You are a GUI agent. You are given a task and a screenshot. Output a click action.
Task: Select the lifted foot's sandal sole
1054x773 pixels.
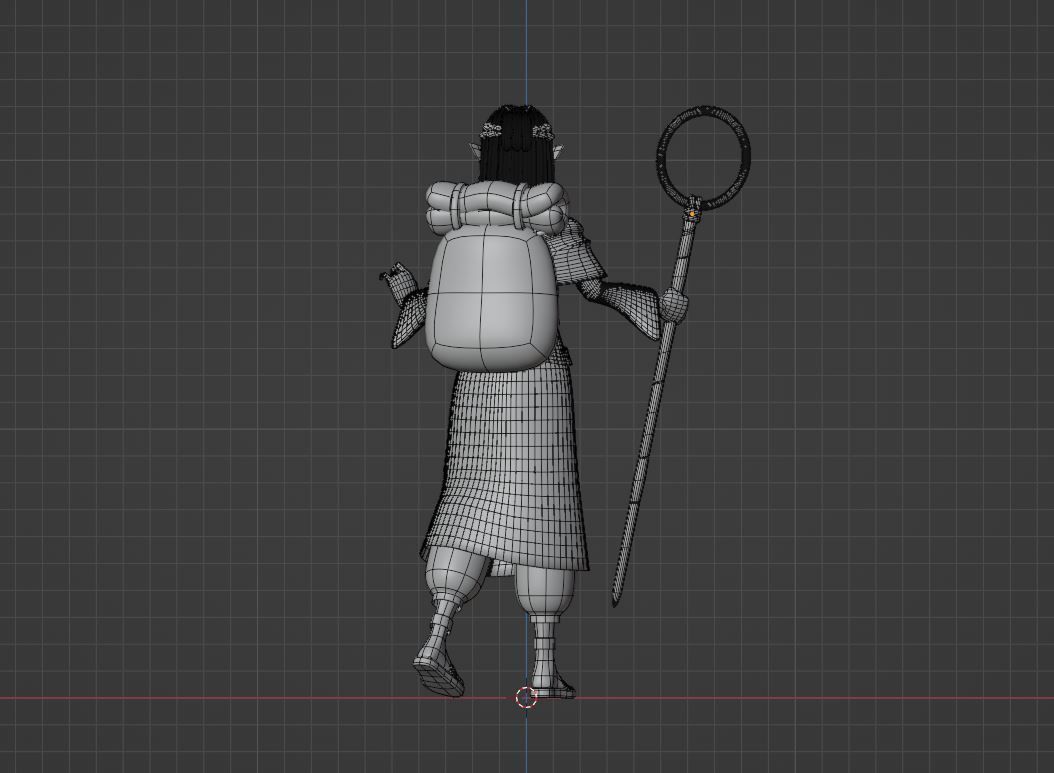click(438, 678)
